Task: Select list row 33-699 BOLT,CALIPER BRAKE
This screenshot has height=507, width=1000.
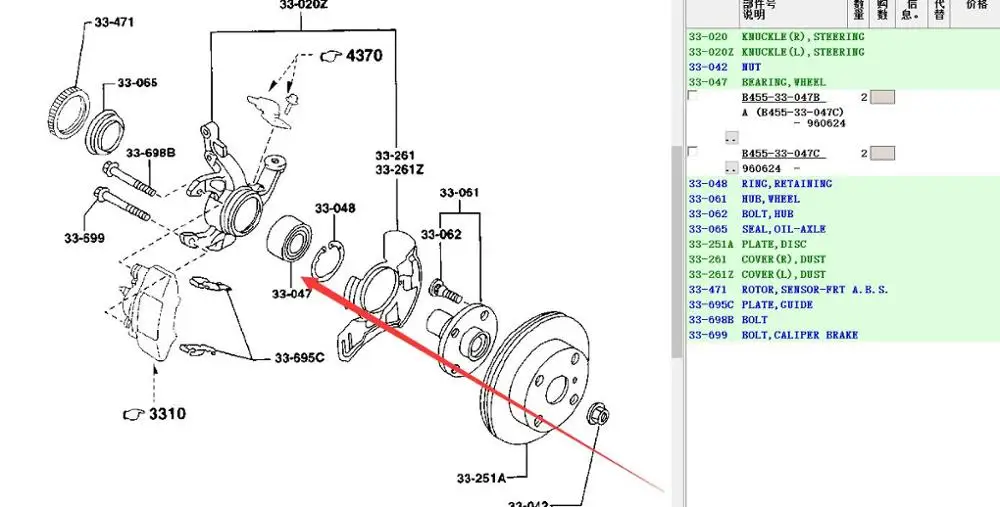Action: click(842, 335)
